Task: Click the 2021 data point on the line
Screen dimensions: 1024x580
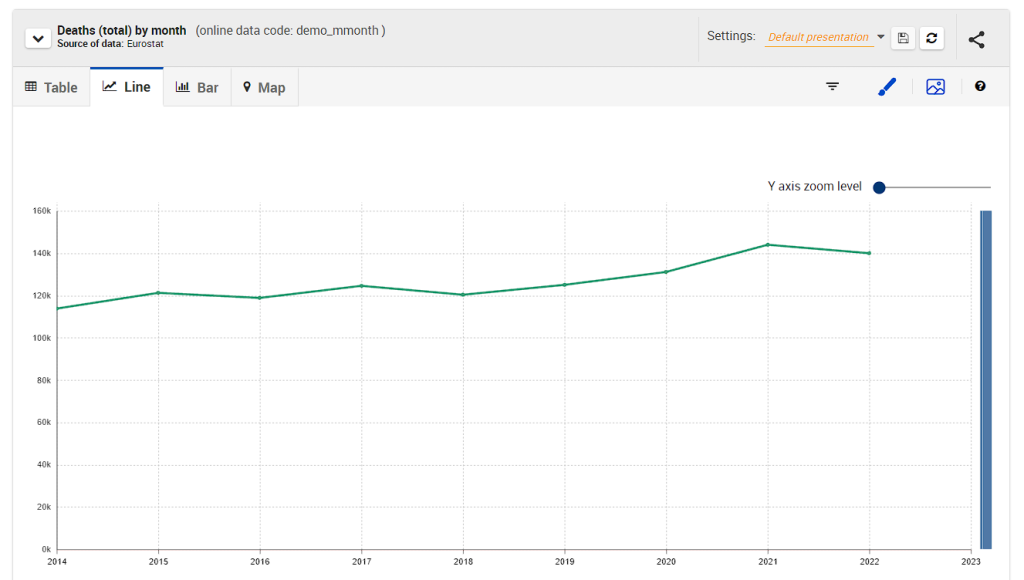Action: tap(768, 244)
